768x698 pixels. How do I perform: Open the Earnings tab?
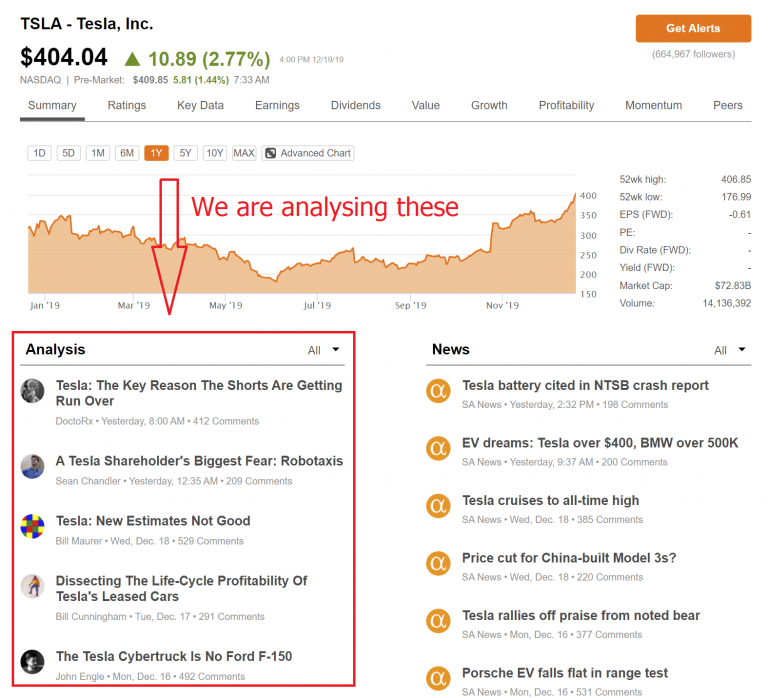[x=277, y=105]
